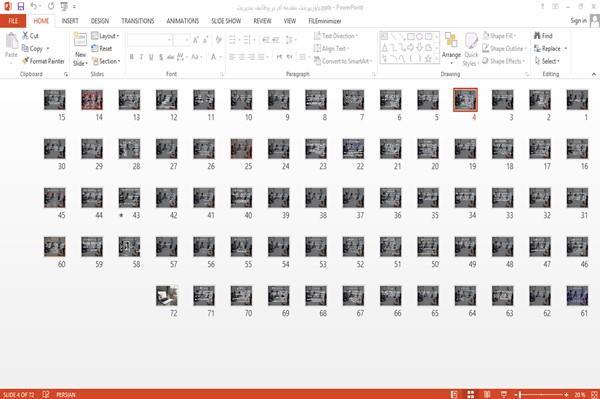Screen dimensions: 600x399
Task: Open the FILEminimizer tab
Action: 325,21
